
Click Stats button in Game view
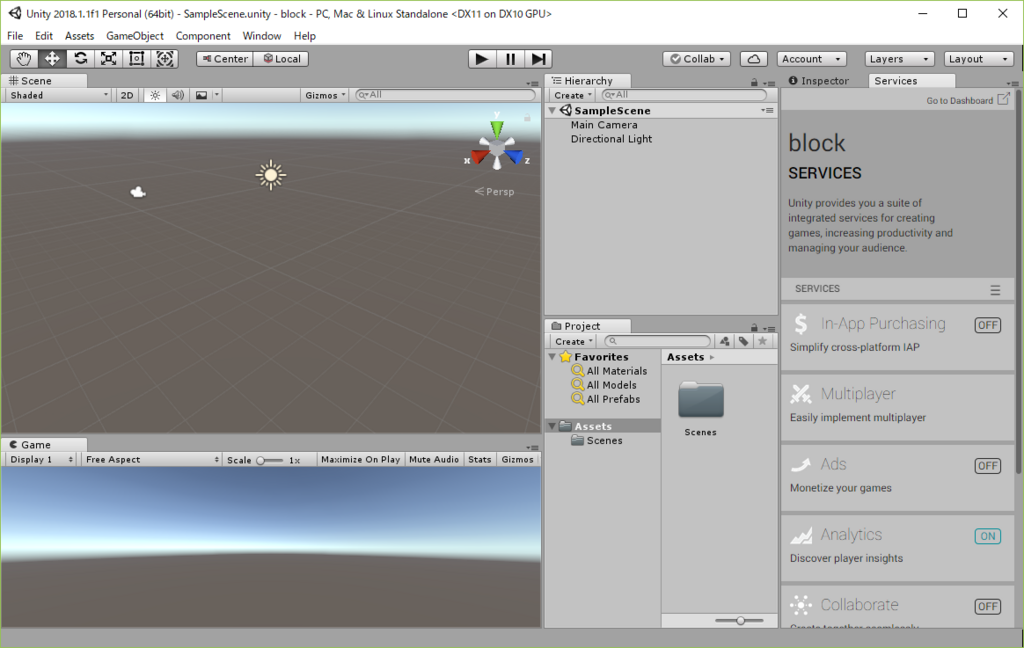479,460
